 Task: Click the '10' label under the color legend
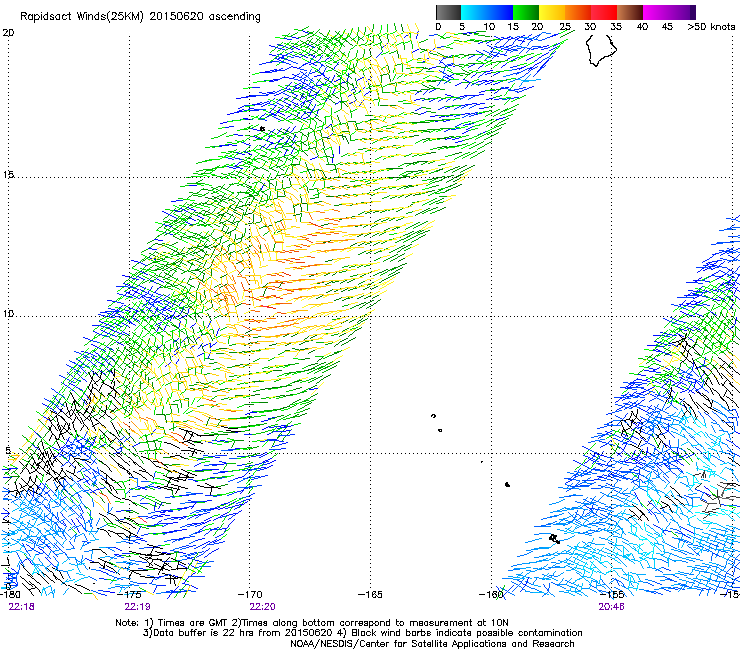tap(489, 26)
